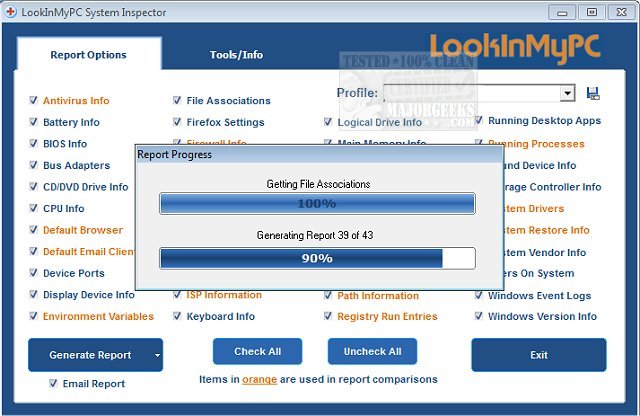Toggle the Display Device Info checkbox
This screenshot has height=416, width=640.
click(x=34, y=294)
